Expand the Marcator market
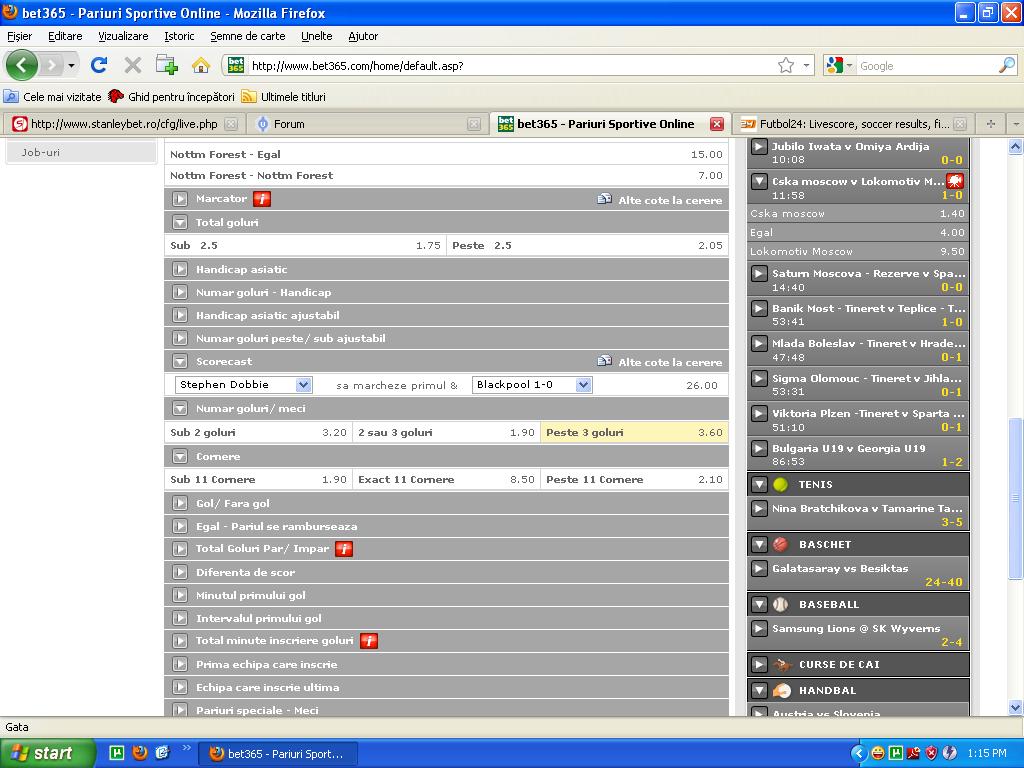The height and width of the screenshot is (768, 1024). click(180, 199)
